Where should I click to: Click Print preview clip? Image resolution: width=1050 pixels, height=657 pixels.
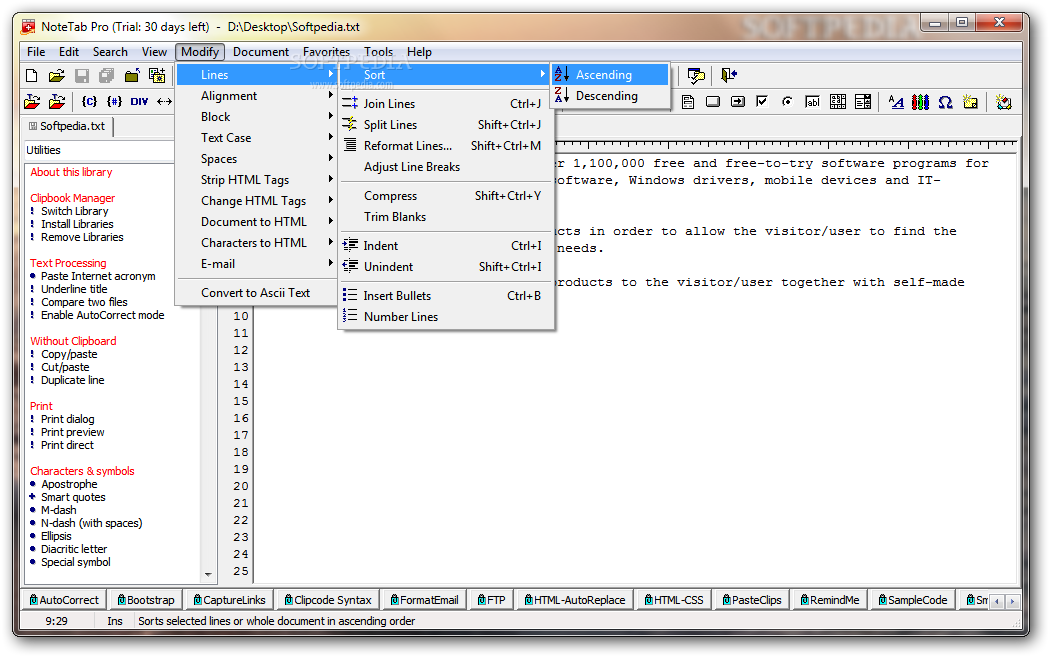[x=72, y=432]
